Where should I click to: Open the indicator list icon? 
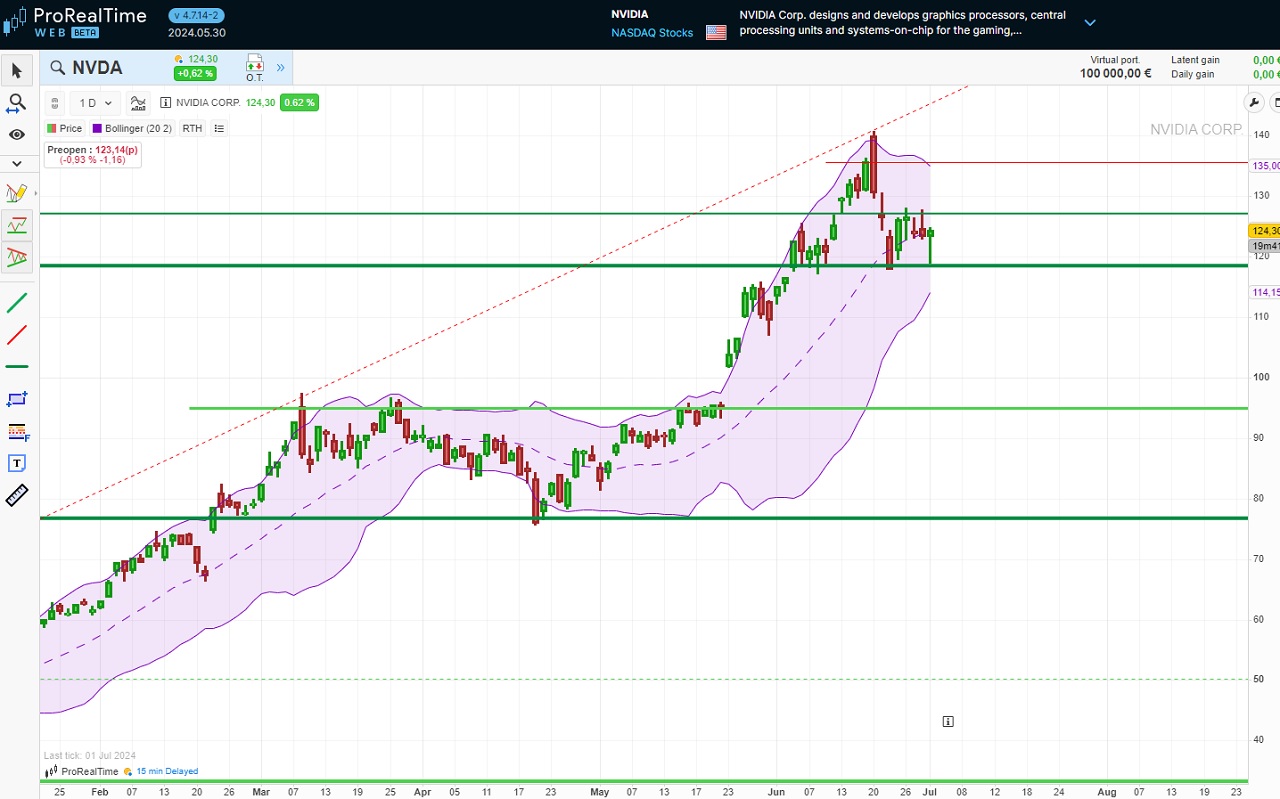(219, 128)
